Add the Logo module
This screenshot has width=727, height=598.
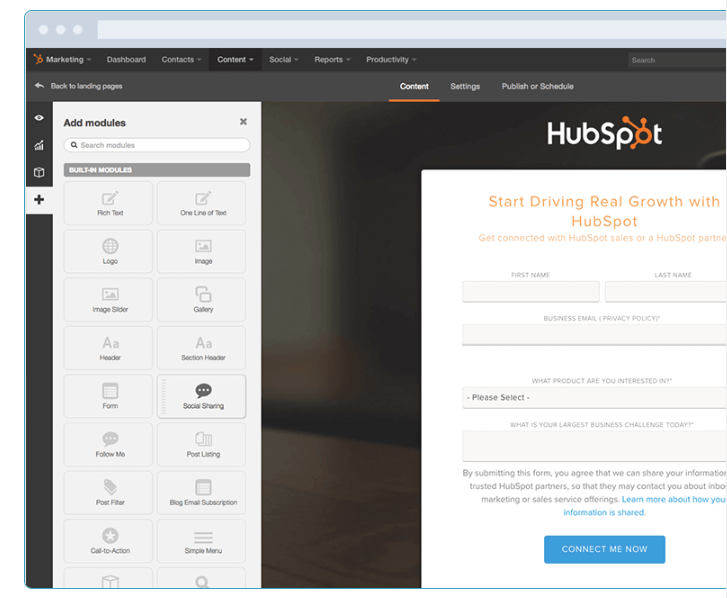(x=108, y=251)
